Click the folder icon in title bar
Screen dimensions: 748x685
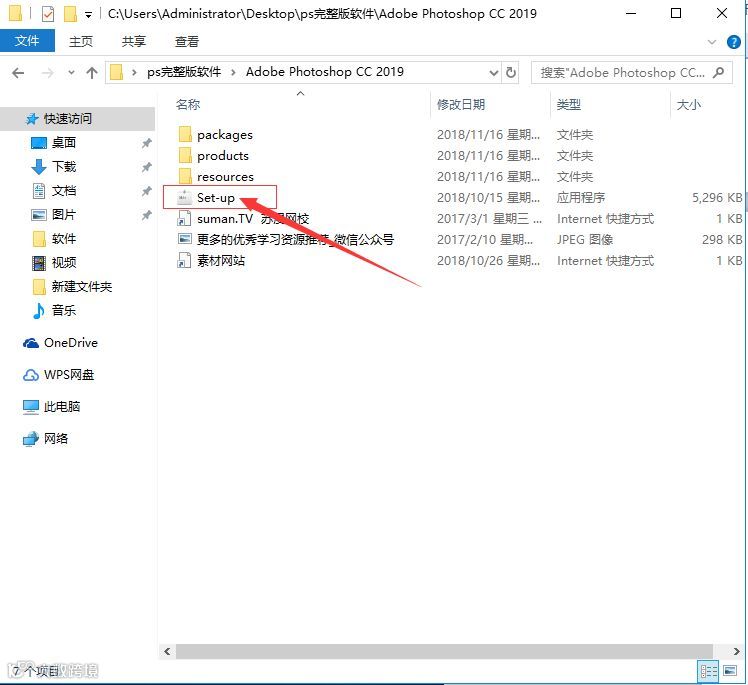[15, 14]
